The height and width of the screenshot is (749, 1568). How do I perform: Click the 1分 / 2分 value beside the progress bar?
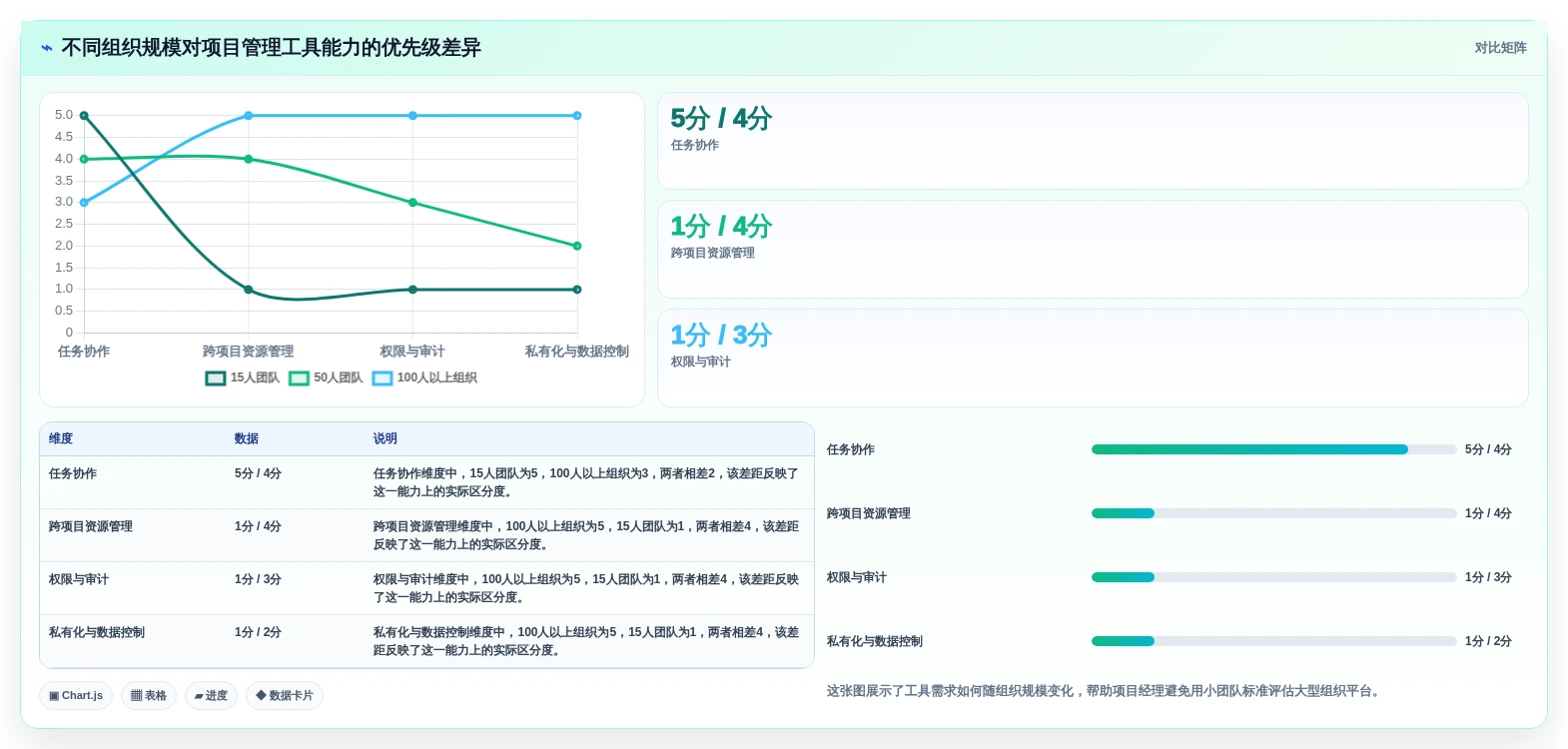pyautogui.click(x=1488, y=641)
